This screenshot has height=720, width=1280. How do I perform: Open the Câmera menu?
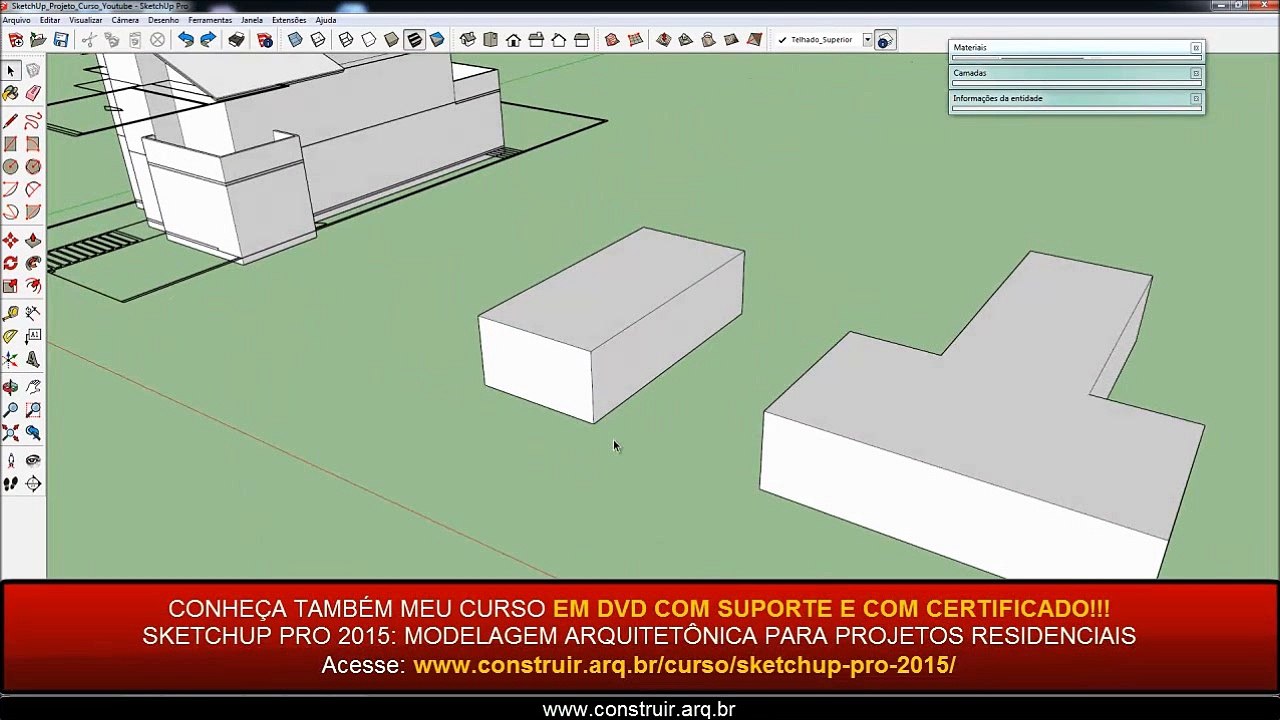tap(125, 20)
